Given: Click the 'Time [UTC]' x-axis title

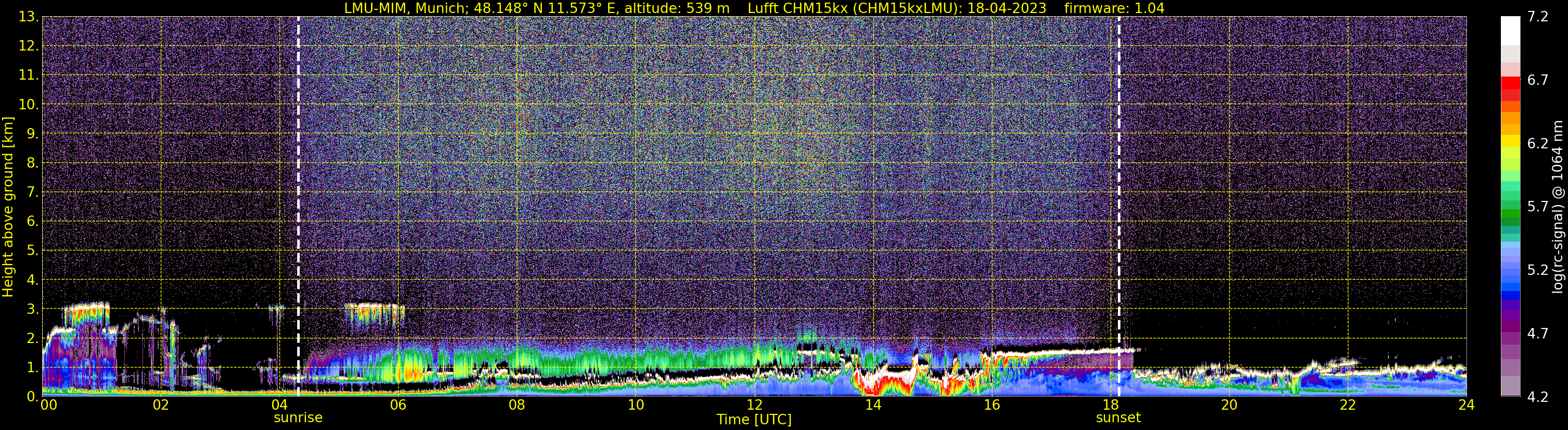Looking at the screenshot, I should (754, 420).
